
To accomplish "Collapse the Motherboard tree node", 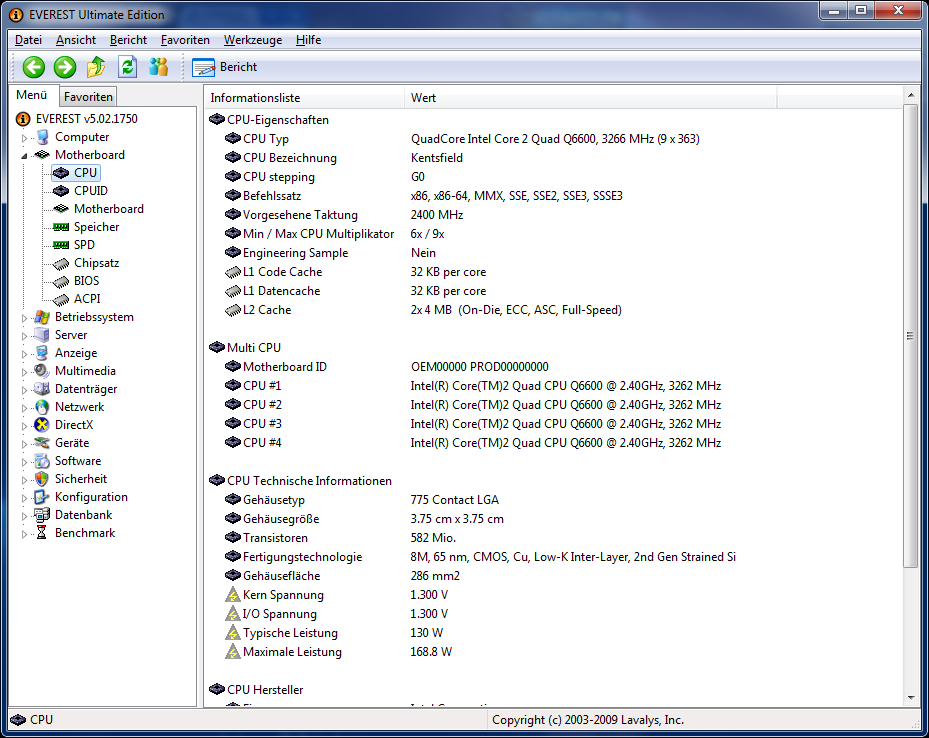I will point(24,156).
